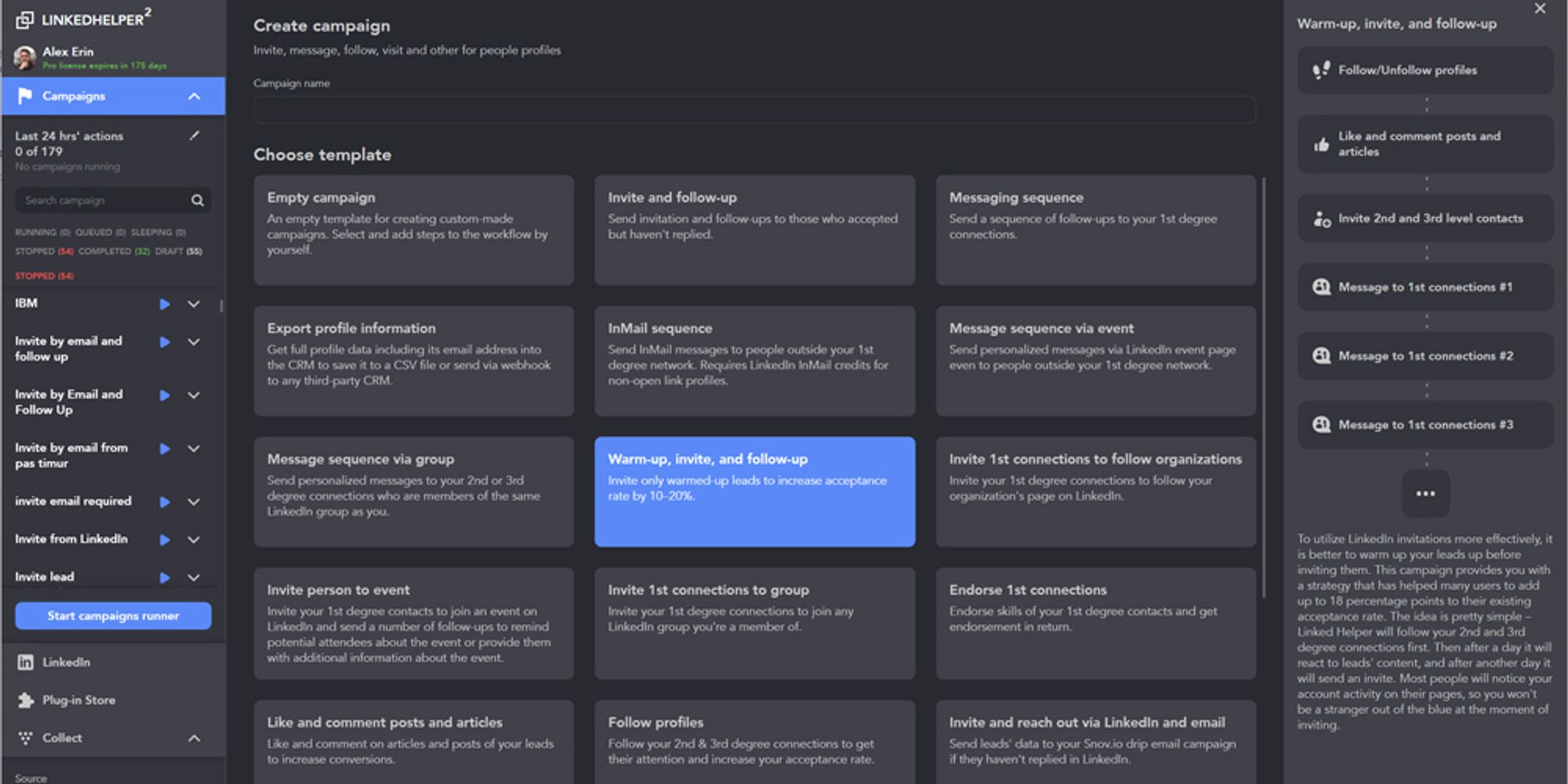This screenshot has height=784, width=1568.
Task: Open the Campaigns menu item
Action: 114,96
